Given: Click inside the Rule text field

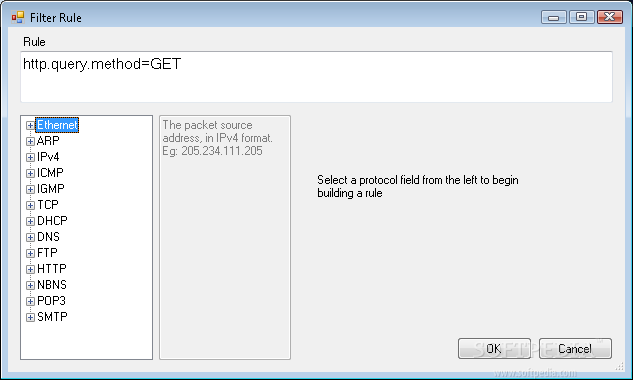Looking at the screenshot, I should (x=316, y=77).
